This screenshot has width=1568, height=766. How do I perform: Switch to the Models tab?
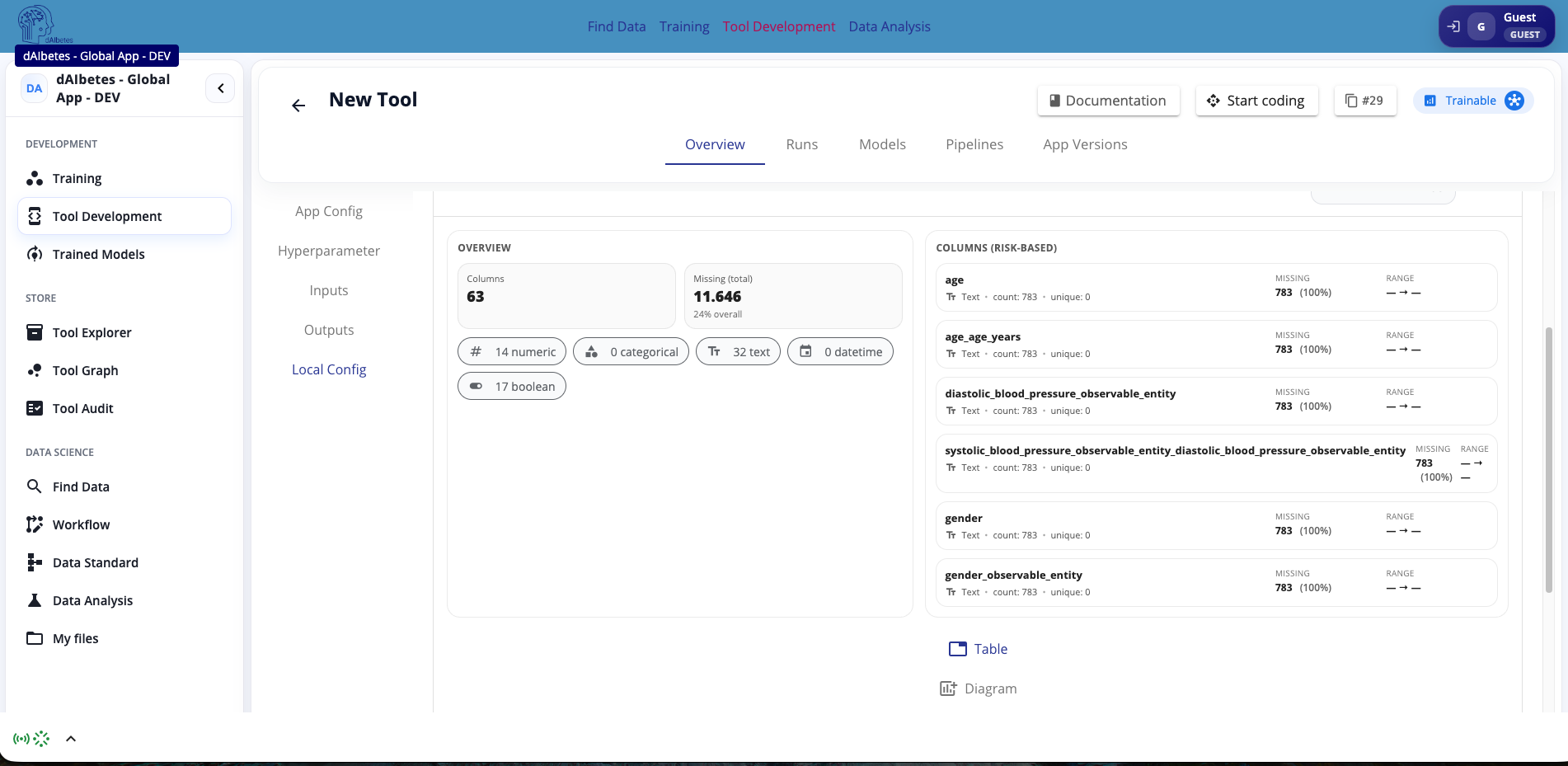pyautogui.click(x=882, y=144)
